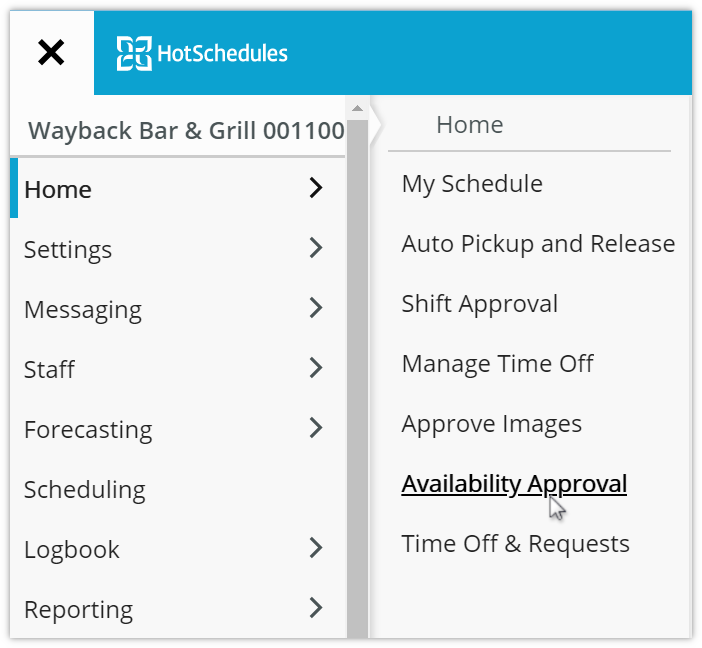The width and height of the screenshot is (702, 648).
Task: Open Shift Approval page
Action: click(479, 305)
